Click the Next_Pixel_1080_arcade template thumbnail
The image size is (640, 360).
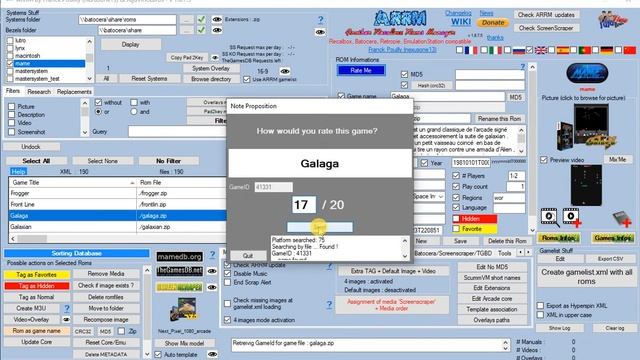click(184, 311)
